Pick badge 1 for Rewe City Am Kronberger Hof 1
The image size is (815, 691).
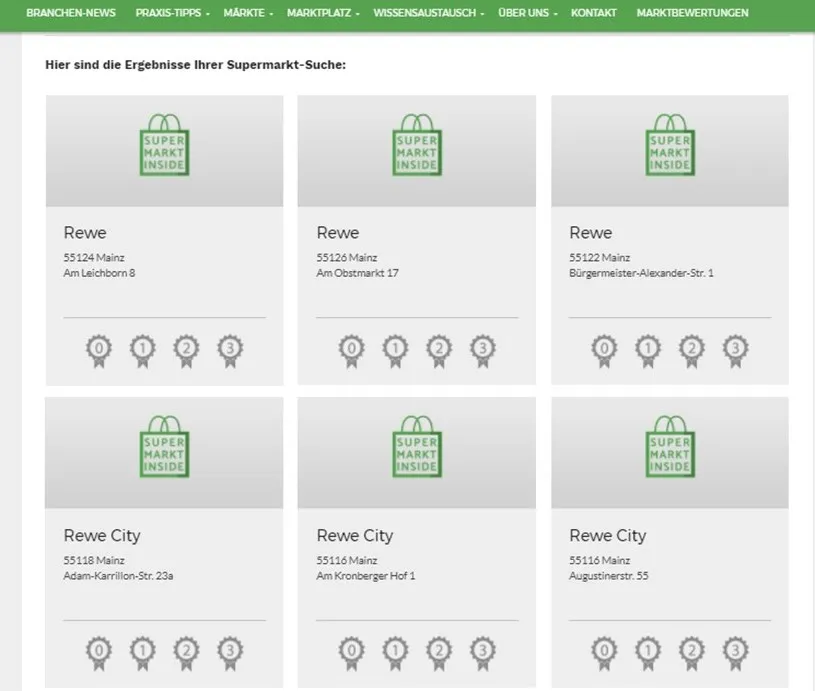pyautogui.click(x=395, y=654)
